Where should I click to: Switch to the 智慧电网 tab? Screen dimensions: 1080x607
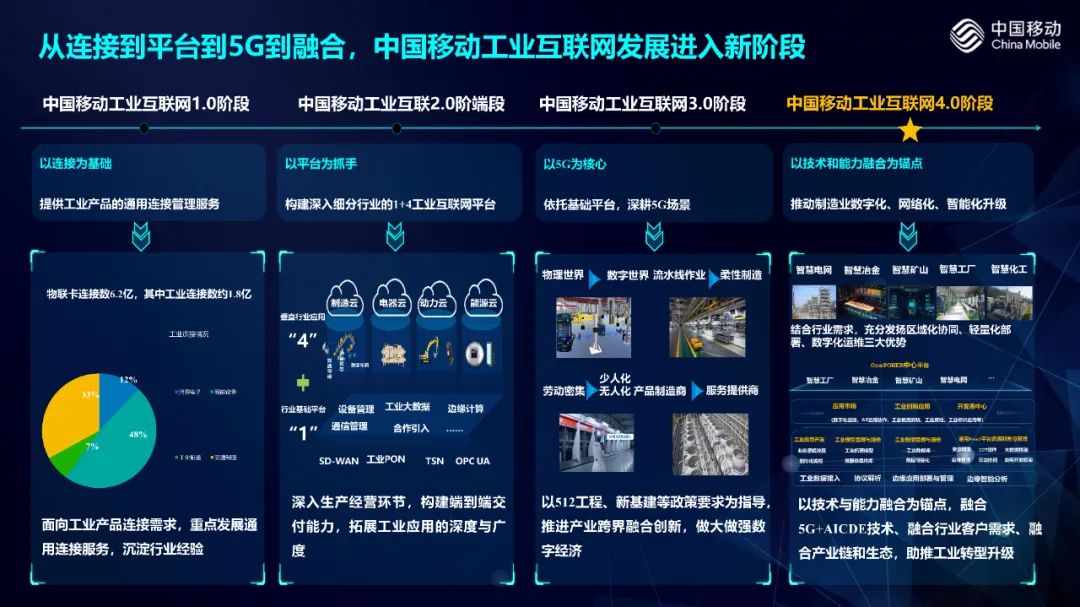pos(813,269)
